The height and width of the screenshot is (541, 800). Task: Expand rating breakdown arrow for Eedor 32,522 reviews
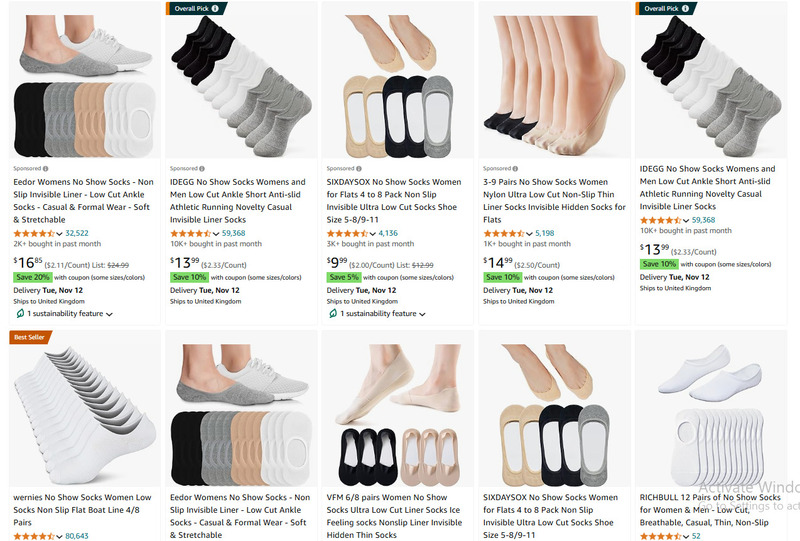(59, 234)
